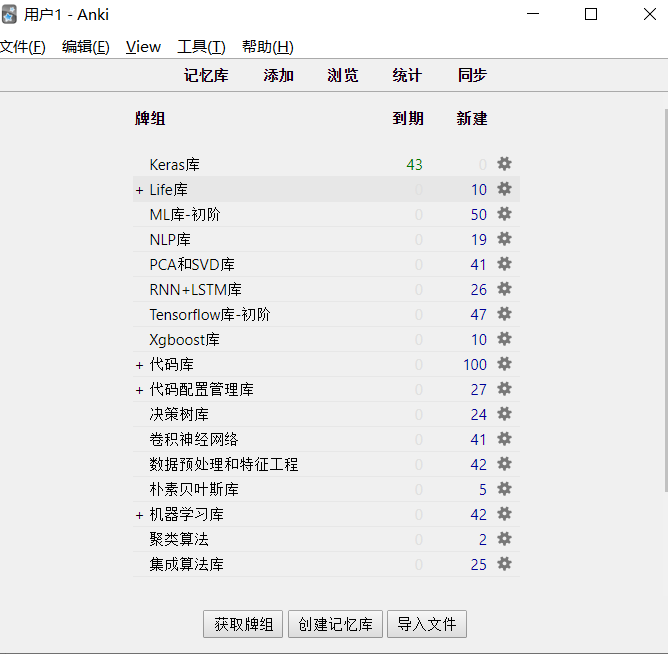Image resolution: width=668 pixels, height=654 pixels.
Task: Open options gear for 代码库 deck
Action: click(504, 364)
